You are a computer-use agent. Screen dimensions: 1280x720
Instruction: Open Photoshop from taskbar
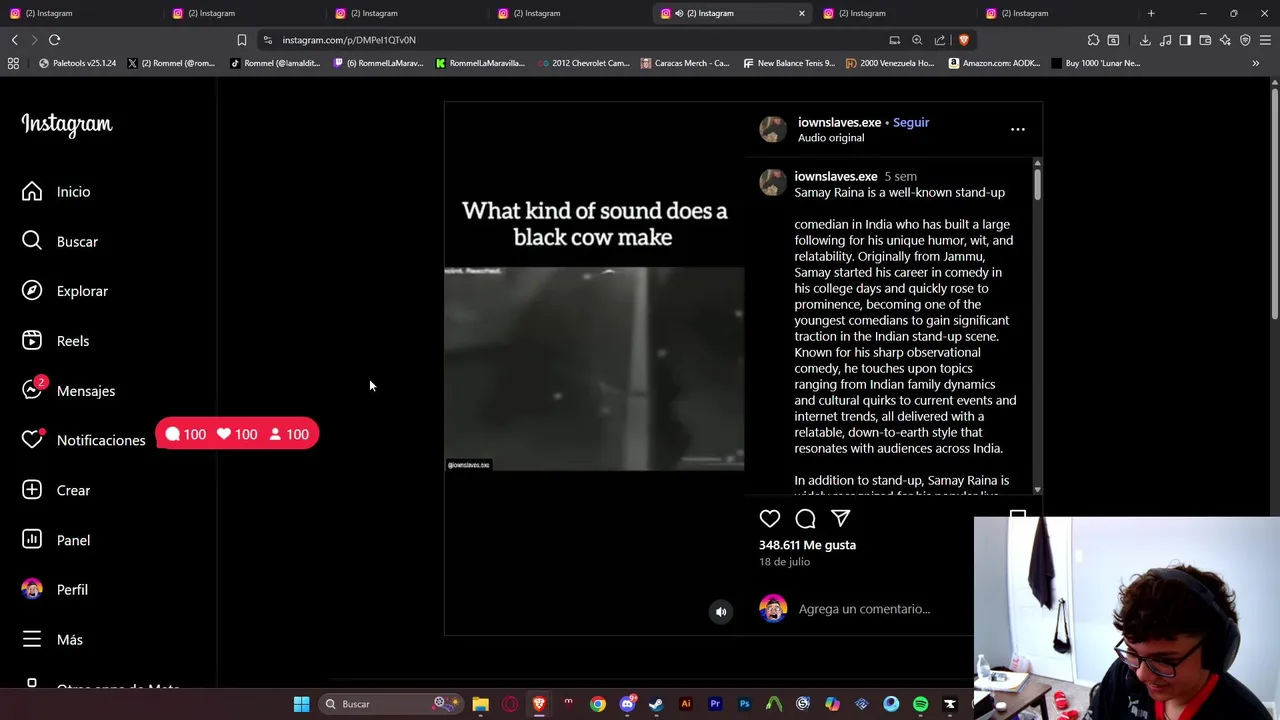(x=744, y=704)
